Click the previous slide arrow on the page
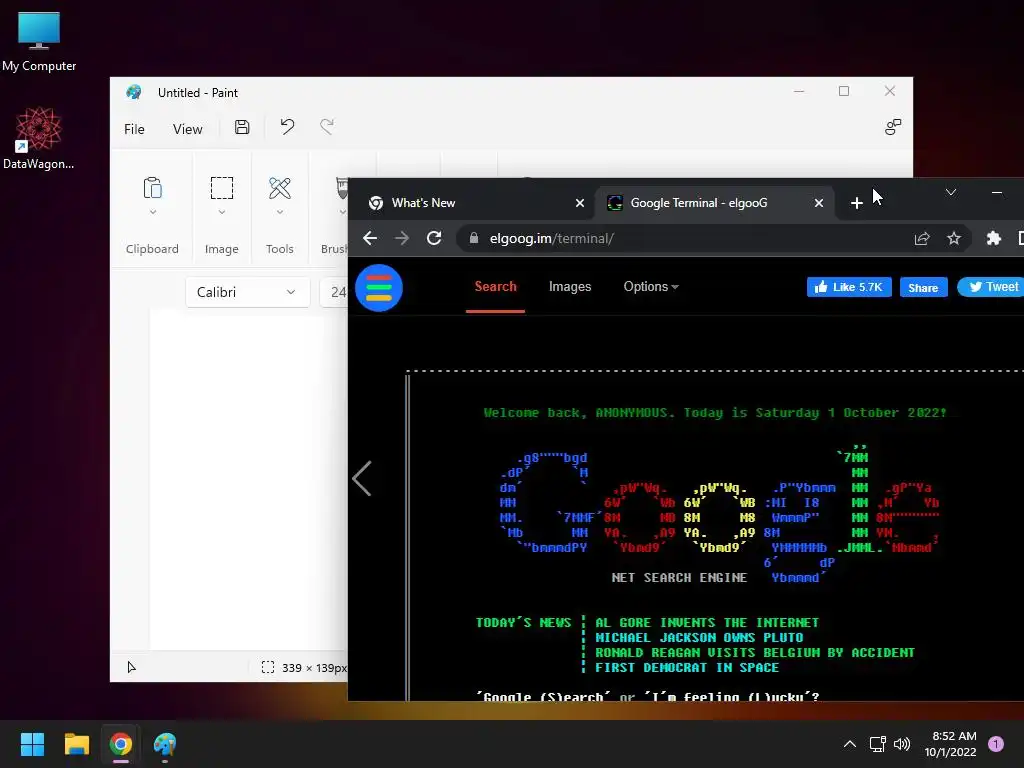This screenshot has width=1024, height=768. tap(362, 479)
